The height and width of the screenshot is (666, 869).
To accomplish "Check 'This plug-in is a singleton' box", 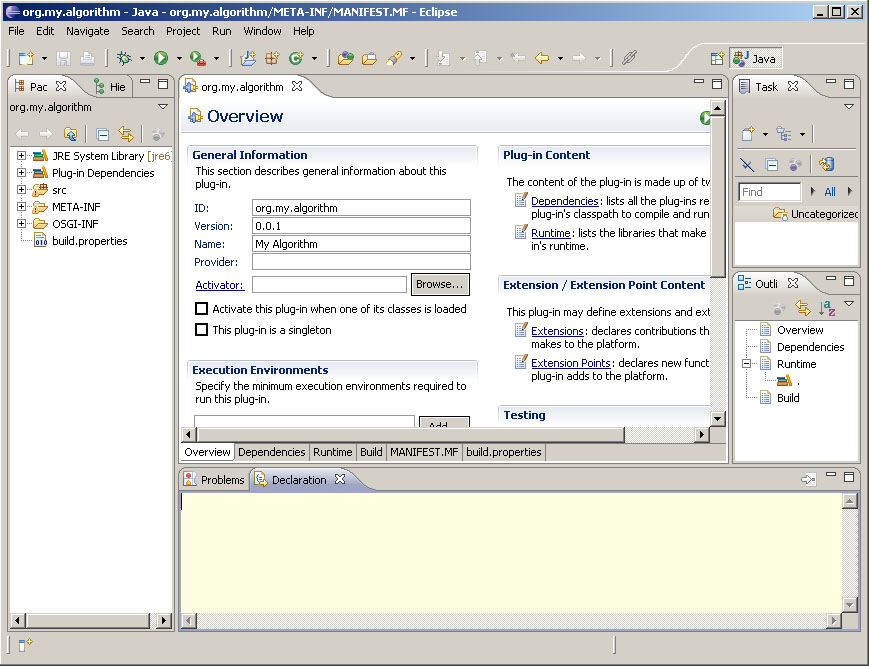I will click(x=202, y=330).
